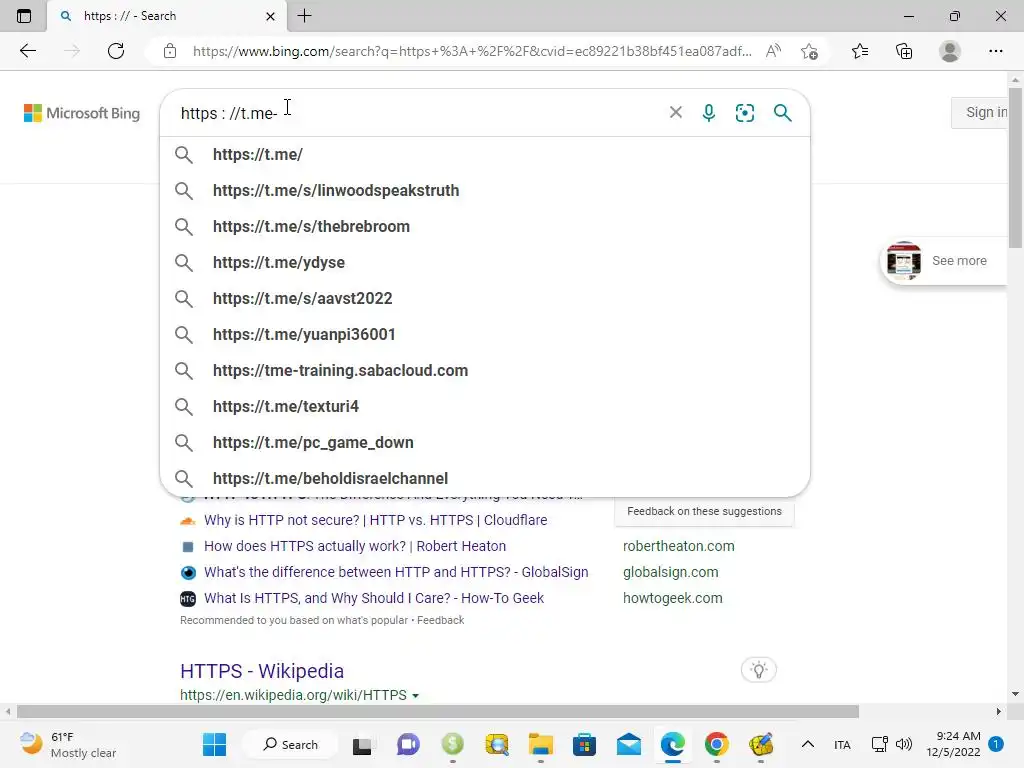The height and width of the screenshot is (768, 1024).
Task: Open Collections icon in toolbar
Action: pyautogui.click(x=904, y=51)
